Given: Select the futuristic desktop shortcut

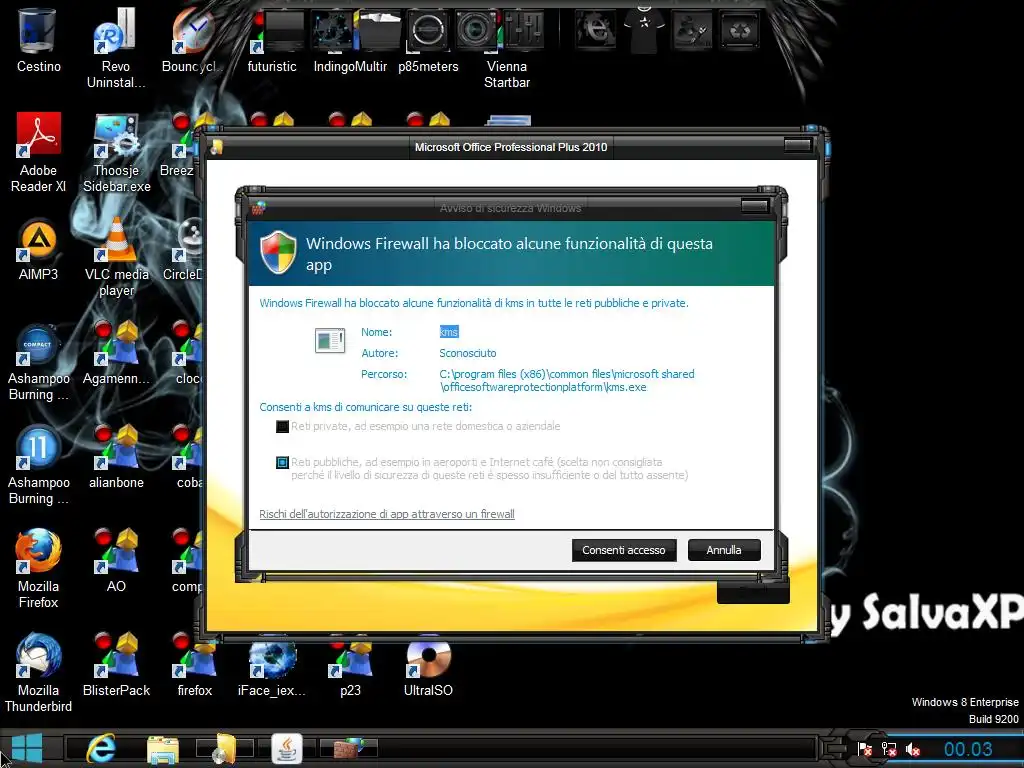Looking at the screenshot, I should 272,40.
